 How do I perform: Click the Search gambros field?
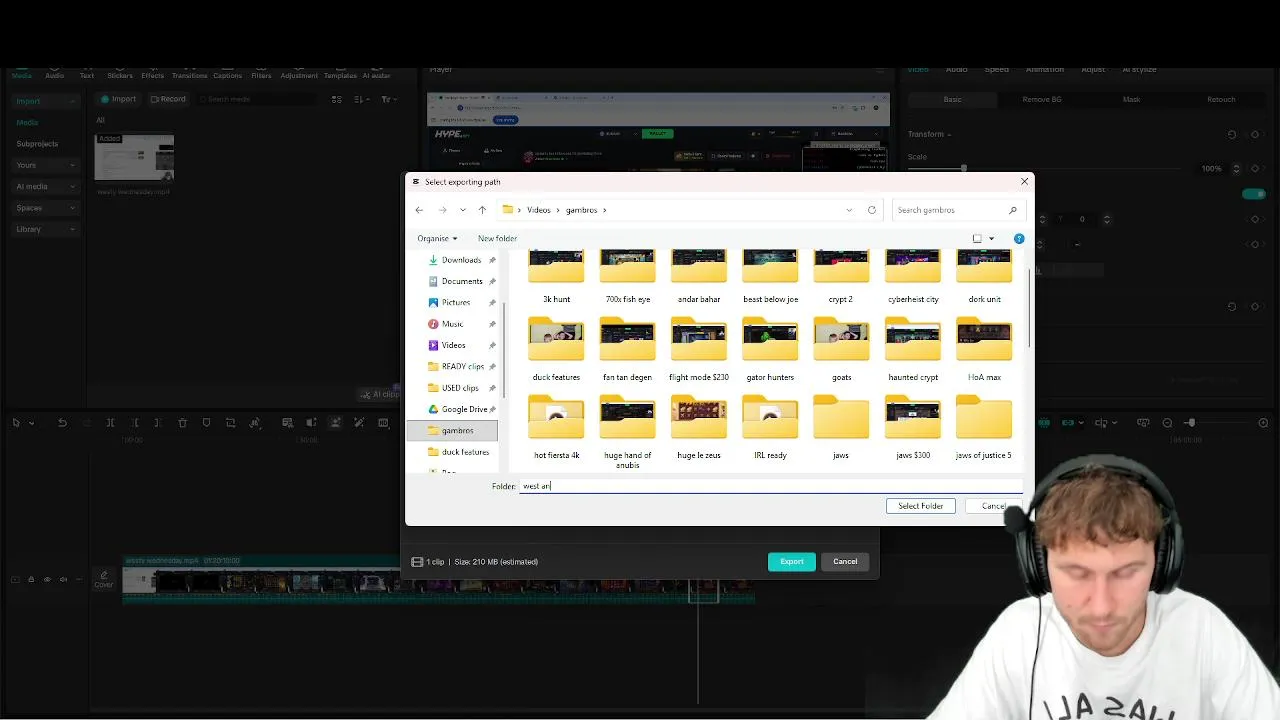click(958, 210)
